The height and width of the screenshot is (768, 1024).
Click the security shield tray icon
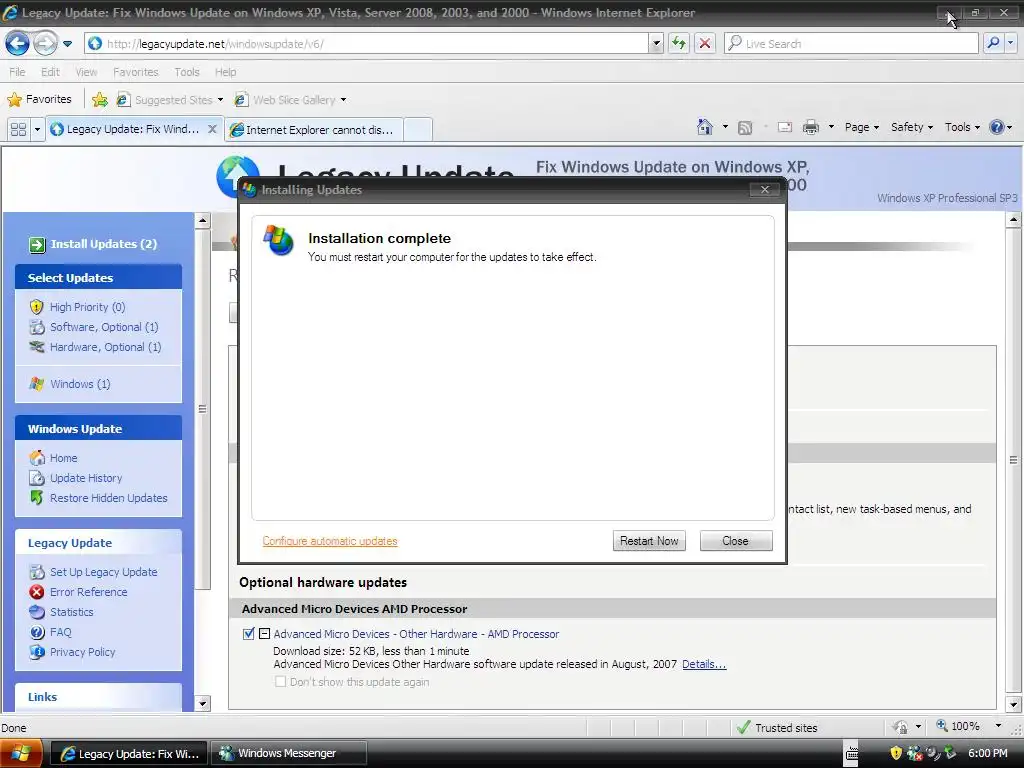(x=896, y=753)
